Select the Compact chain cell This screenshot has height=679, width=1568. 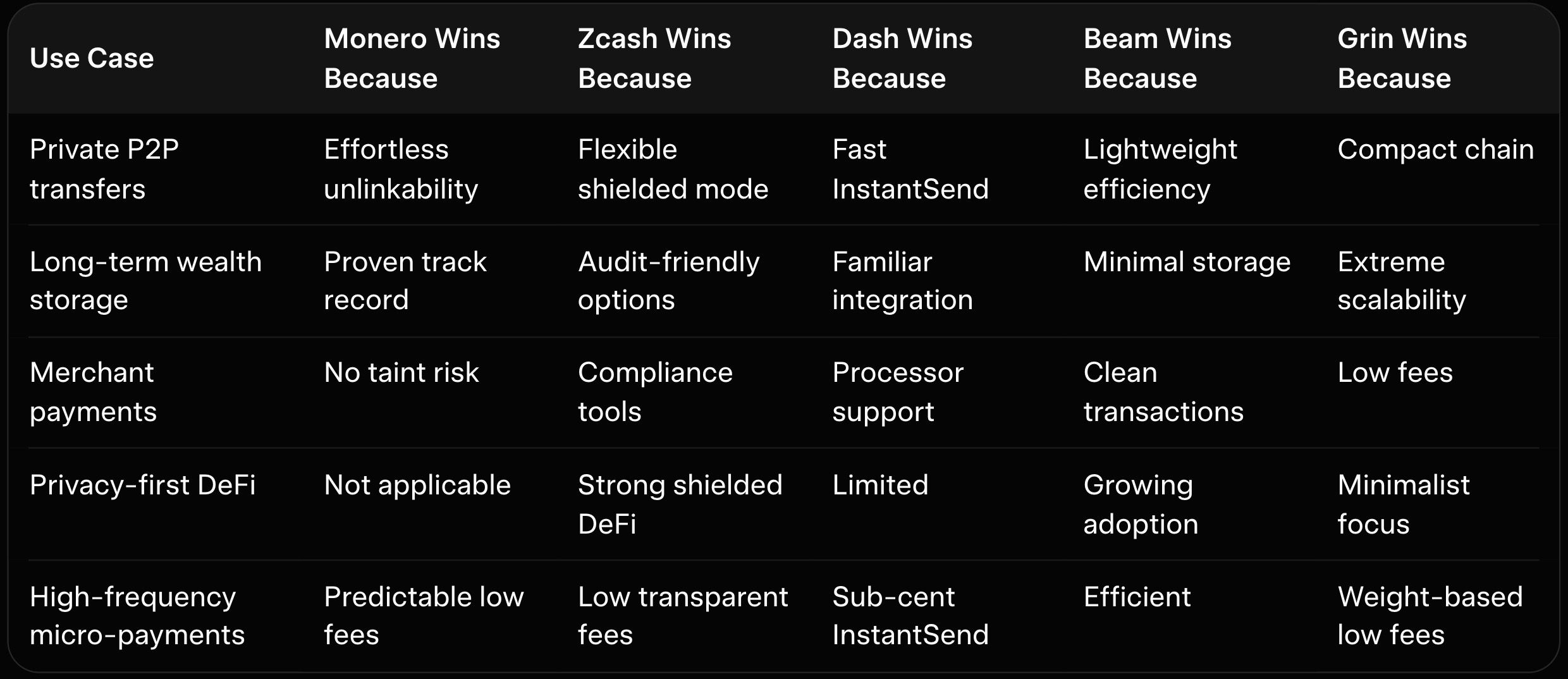click(1435, 150)
